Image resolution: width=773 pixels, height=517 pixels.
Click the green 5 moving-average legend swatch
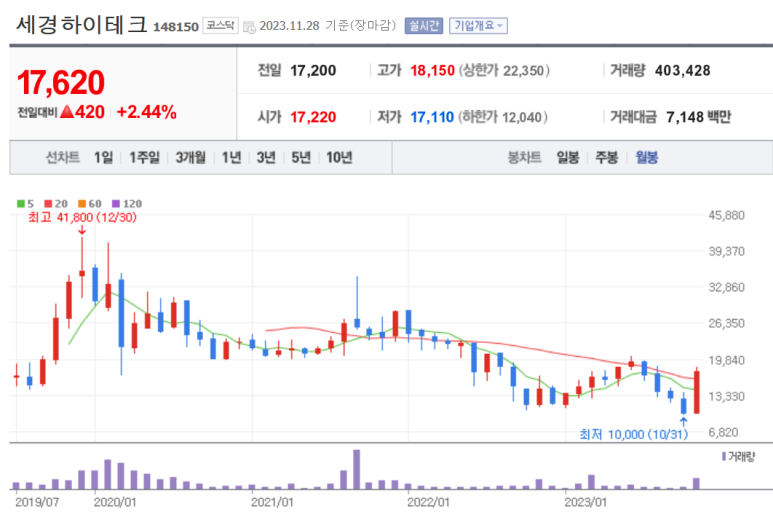21,204
